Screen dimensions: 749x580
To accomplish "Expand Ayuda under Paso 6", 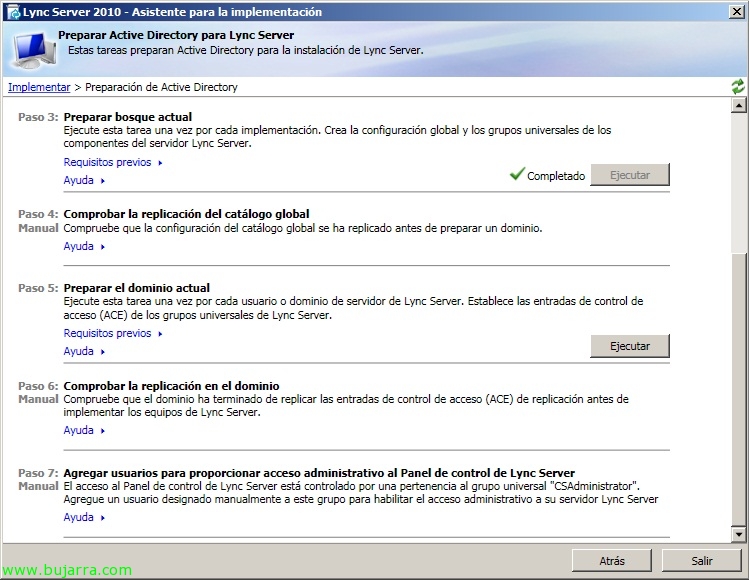I will [x=84, y=430].
